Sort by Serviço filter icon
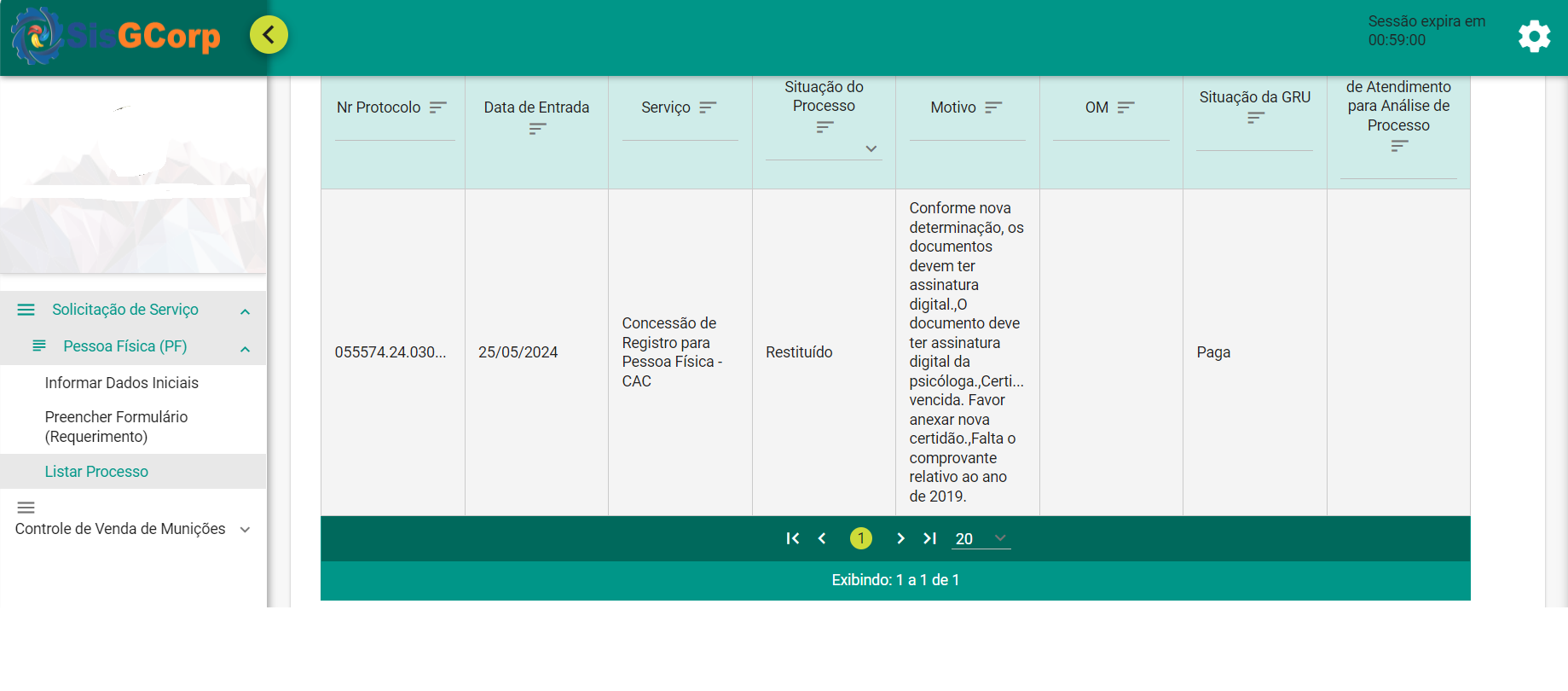This screenshot has width=1568, height=691. (x=708, y=107)
